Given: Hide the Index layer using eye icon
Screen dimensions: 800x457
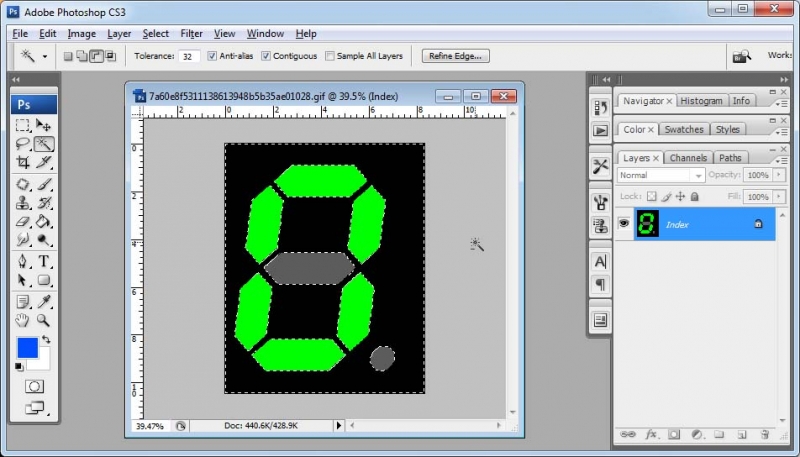Looking at the screenshot, I should [x=624, y=225].
